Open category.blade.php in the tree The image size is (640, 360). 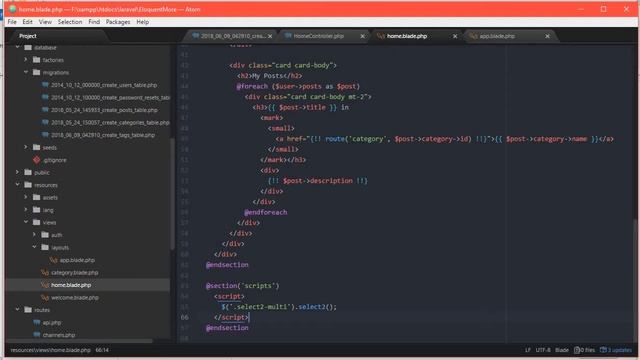click(x=75, y=272)
